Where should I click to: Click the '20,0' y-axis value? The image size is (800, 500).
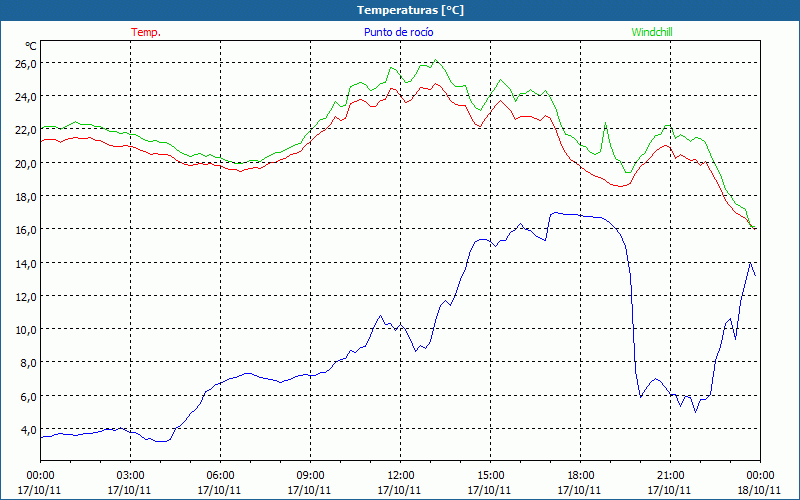[26, 164]
